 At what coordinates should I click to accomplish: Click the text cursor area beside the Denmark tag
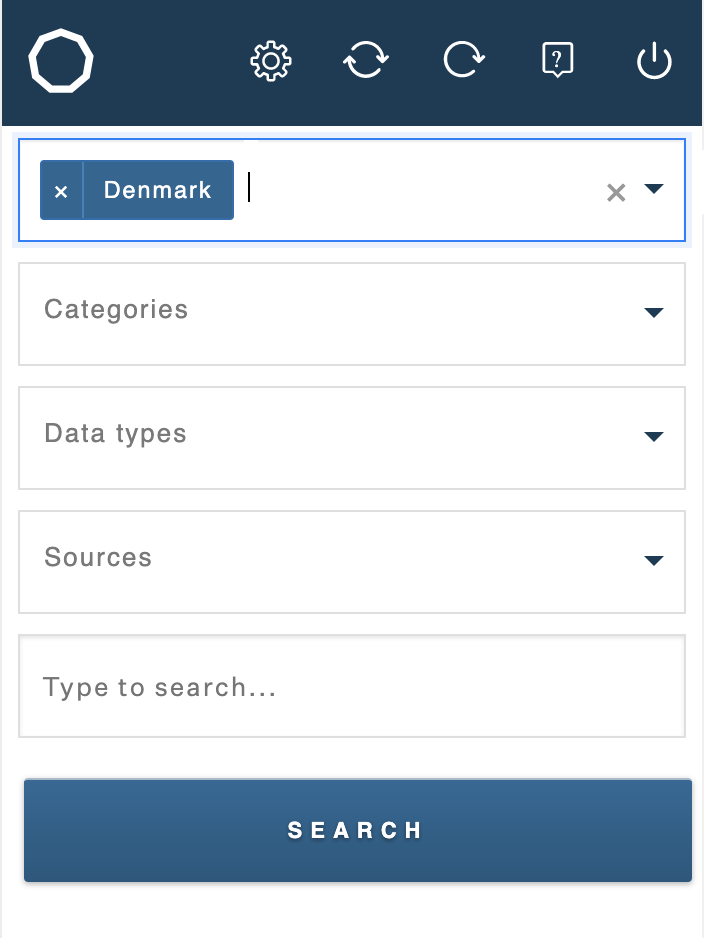(x=419, y=190)
